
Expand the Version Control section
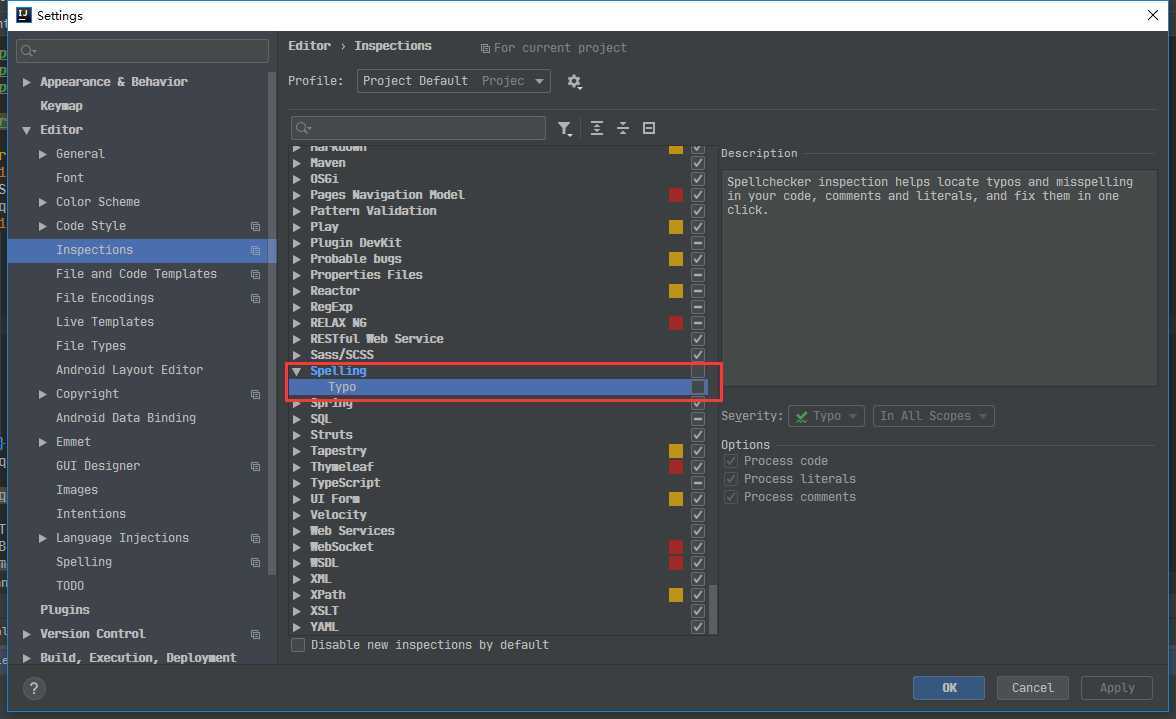26,634
